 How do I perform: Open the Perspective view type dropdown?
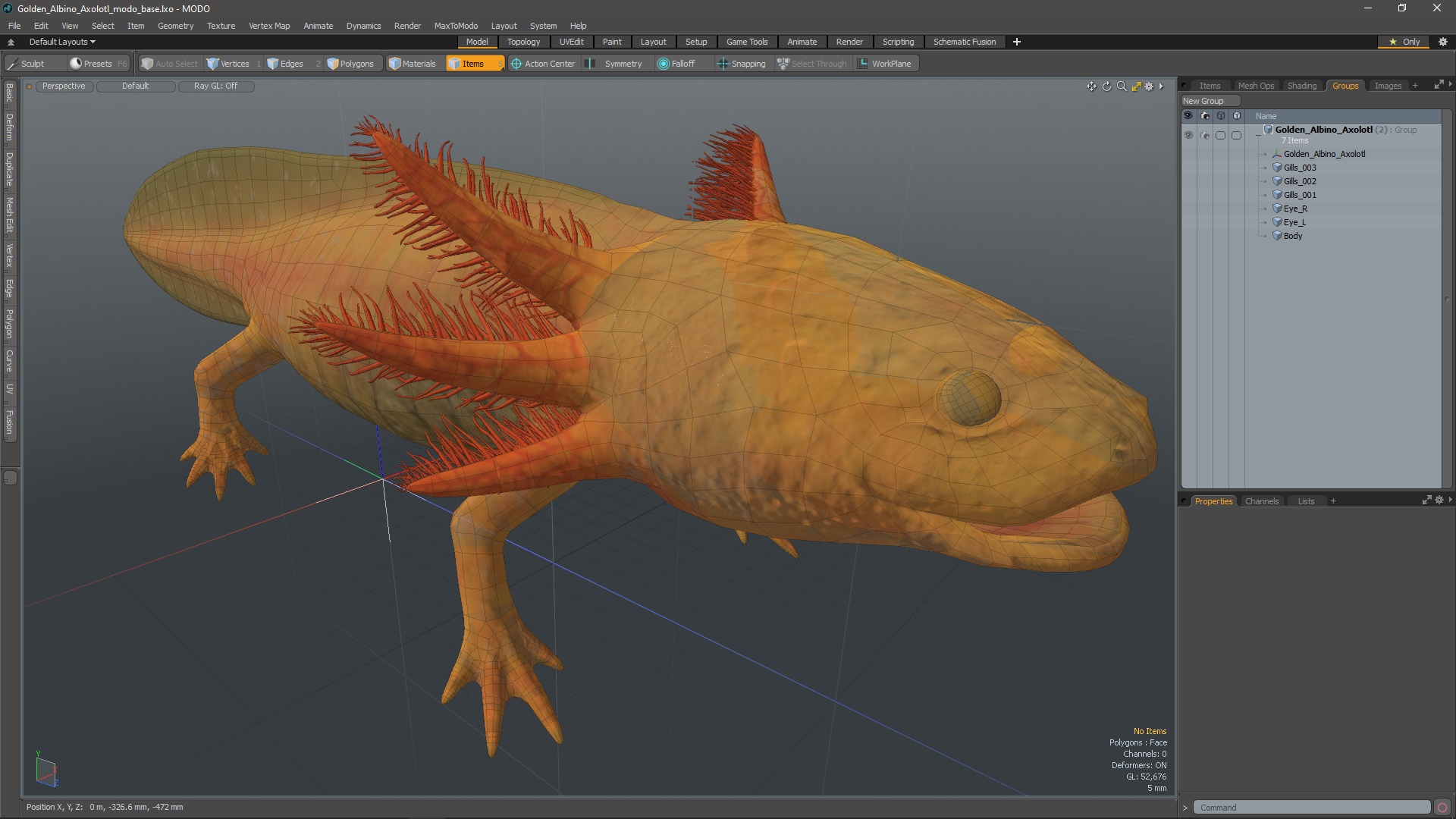pos(64,86)
